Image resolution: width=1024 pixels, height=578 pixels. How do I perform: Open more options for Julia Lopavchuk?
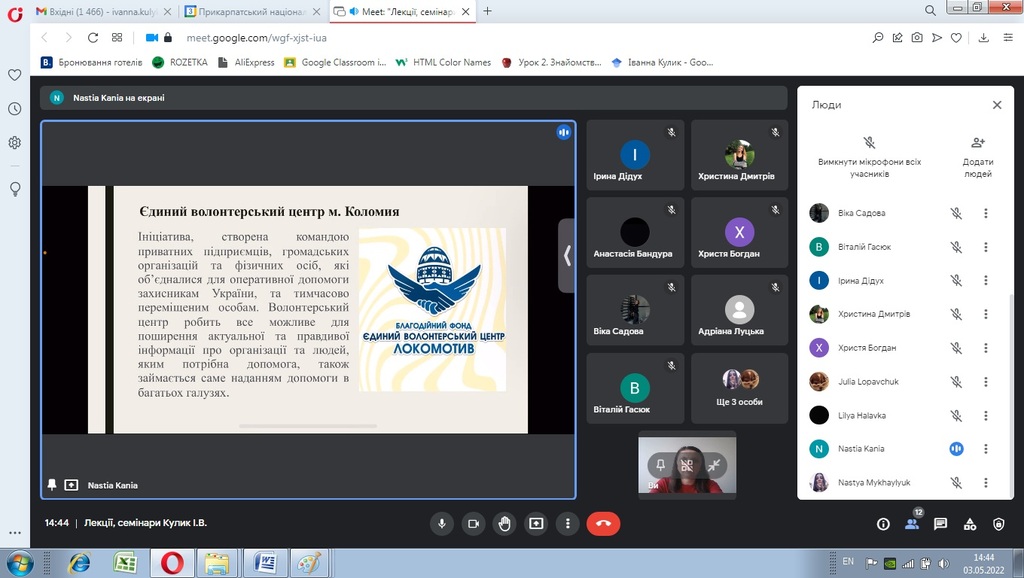pyautogui.click(x=985, y=381)
